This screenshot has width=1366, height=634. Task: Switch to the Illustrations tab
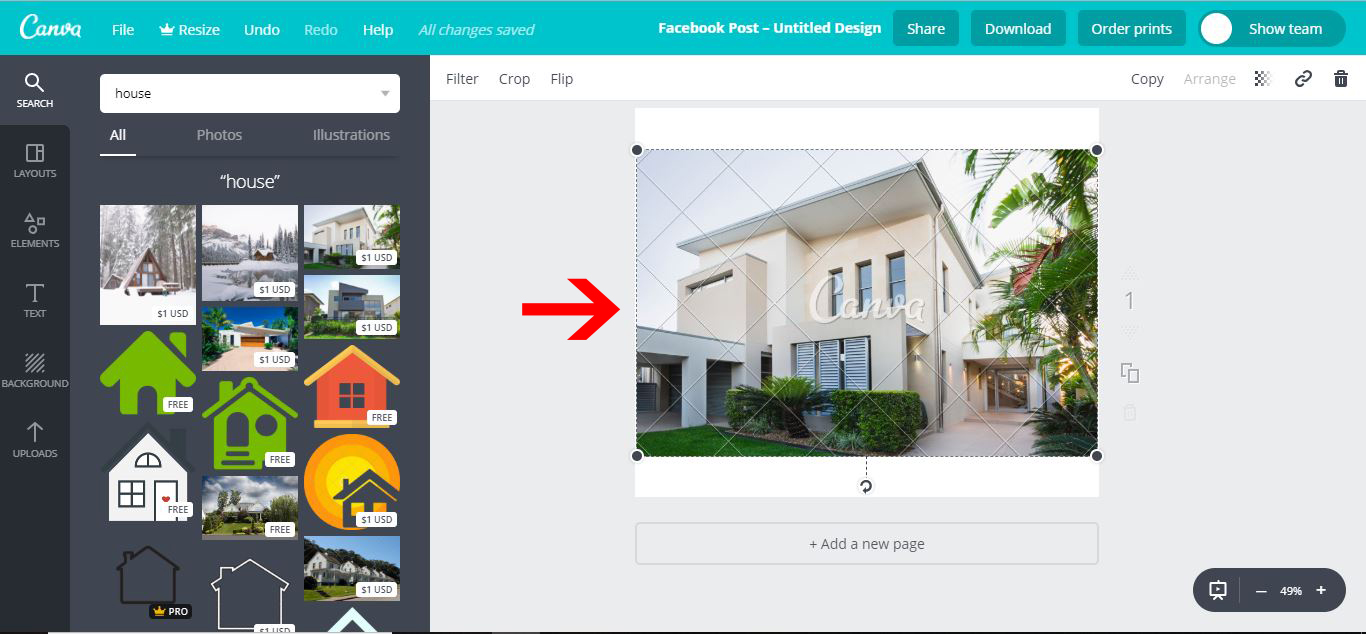351,135
